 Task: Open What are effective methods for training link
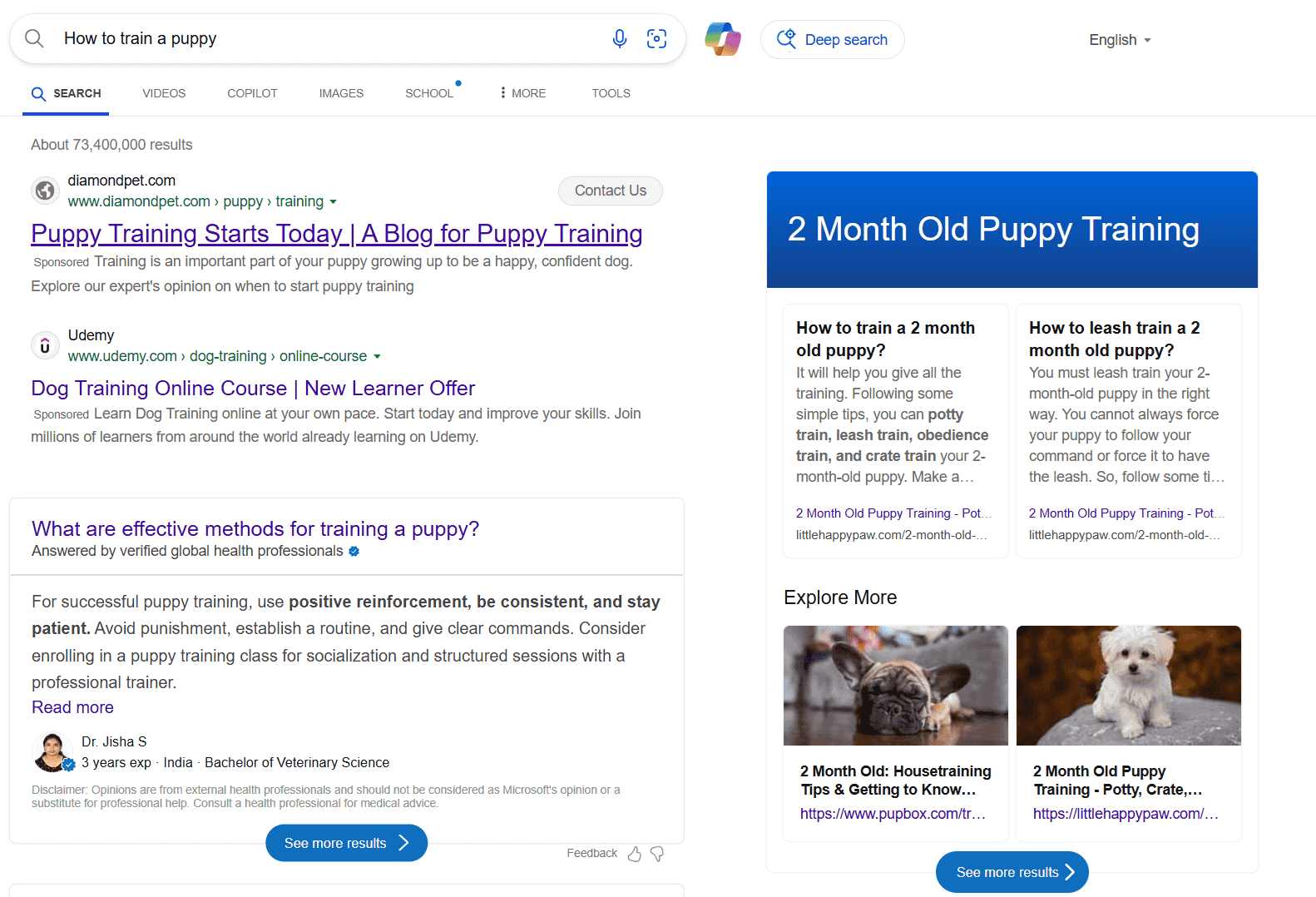(x=255, y=528)
